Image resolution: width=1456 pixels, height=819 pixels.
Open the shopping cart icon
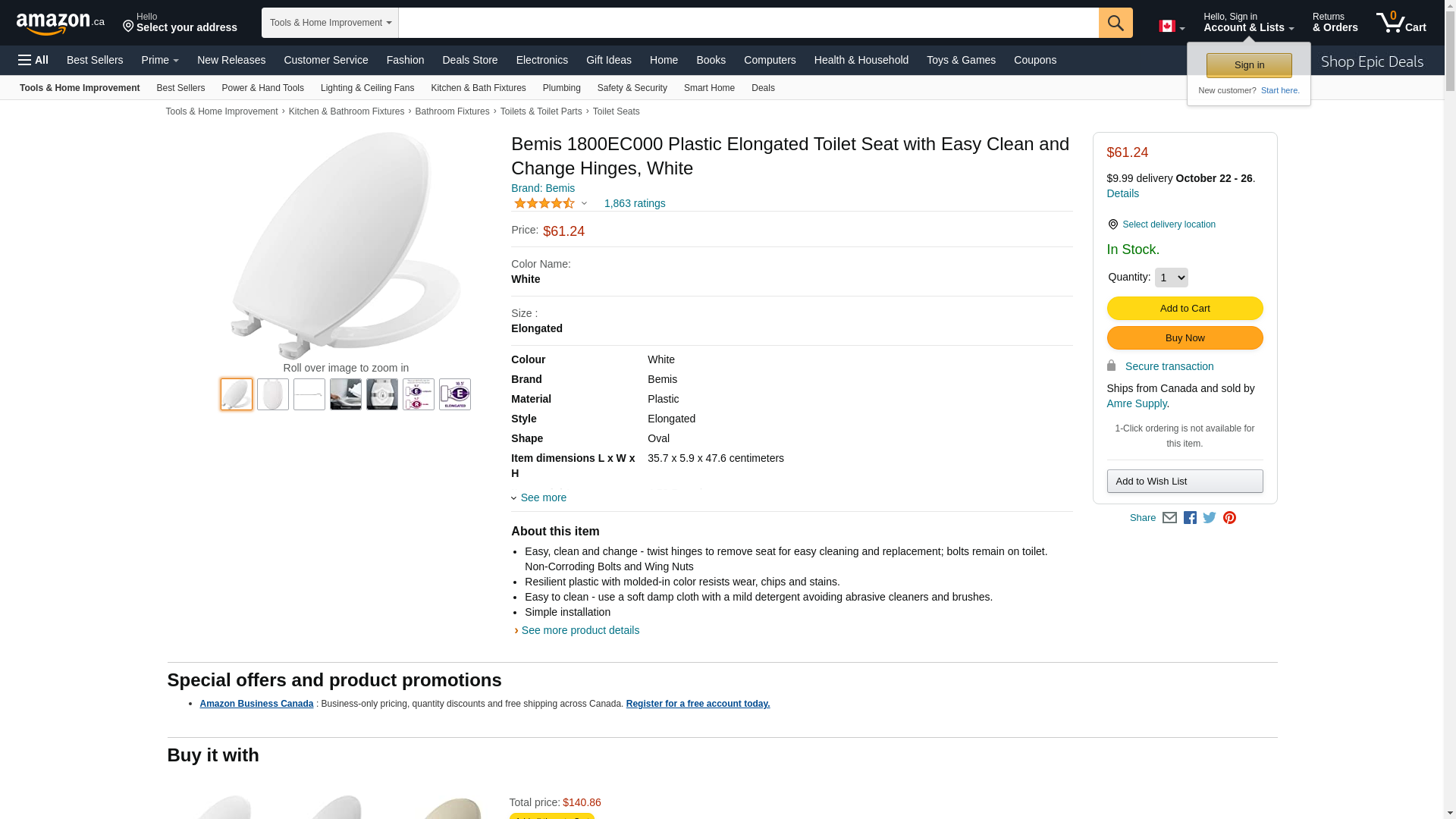click(x=1401, y=23)
